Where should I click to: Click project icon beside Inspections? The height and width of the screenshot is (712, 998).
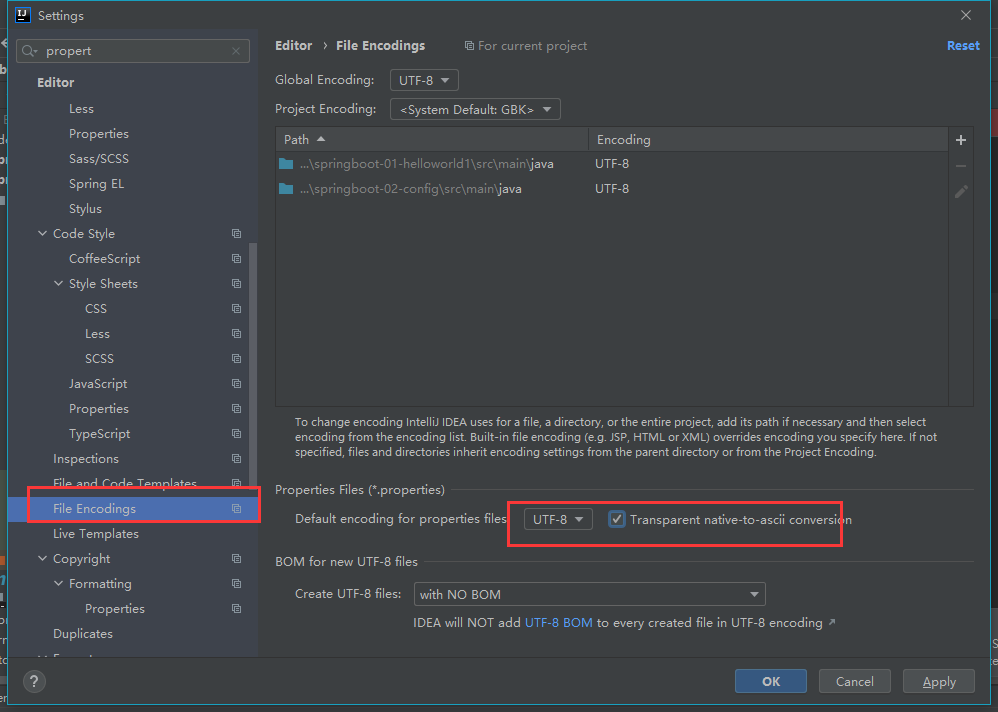coord(237,459)
